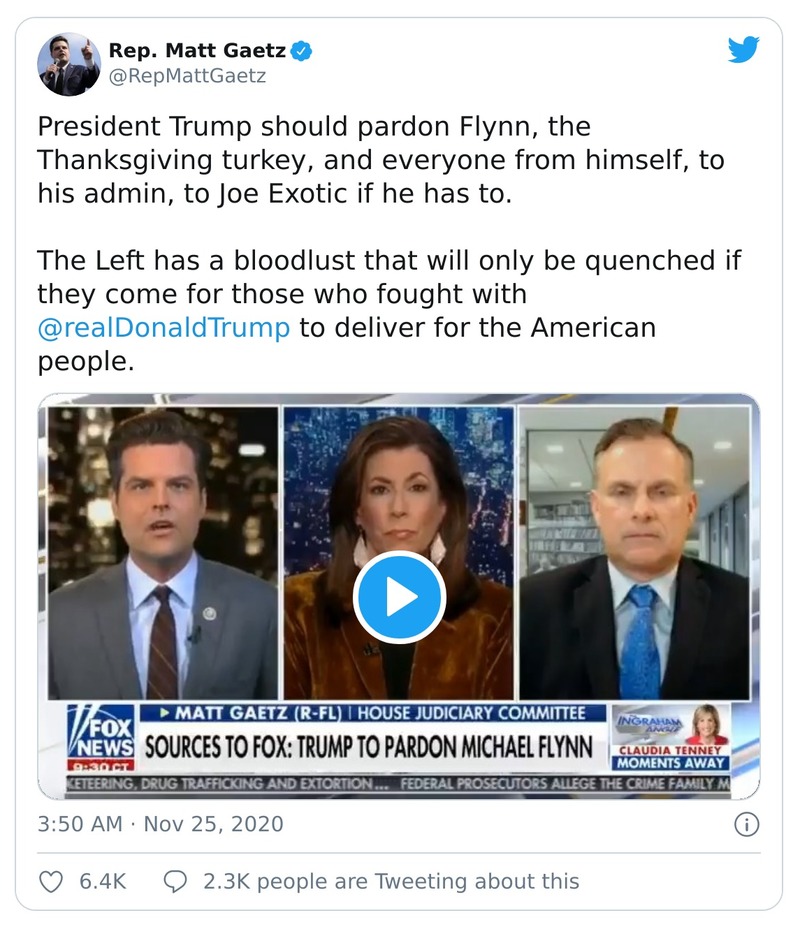Click the Ingraham Angle promo graphic
Image resolution: width=800 pixels, height=934 pixels.
(x=670, y=737)
